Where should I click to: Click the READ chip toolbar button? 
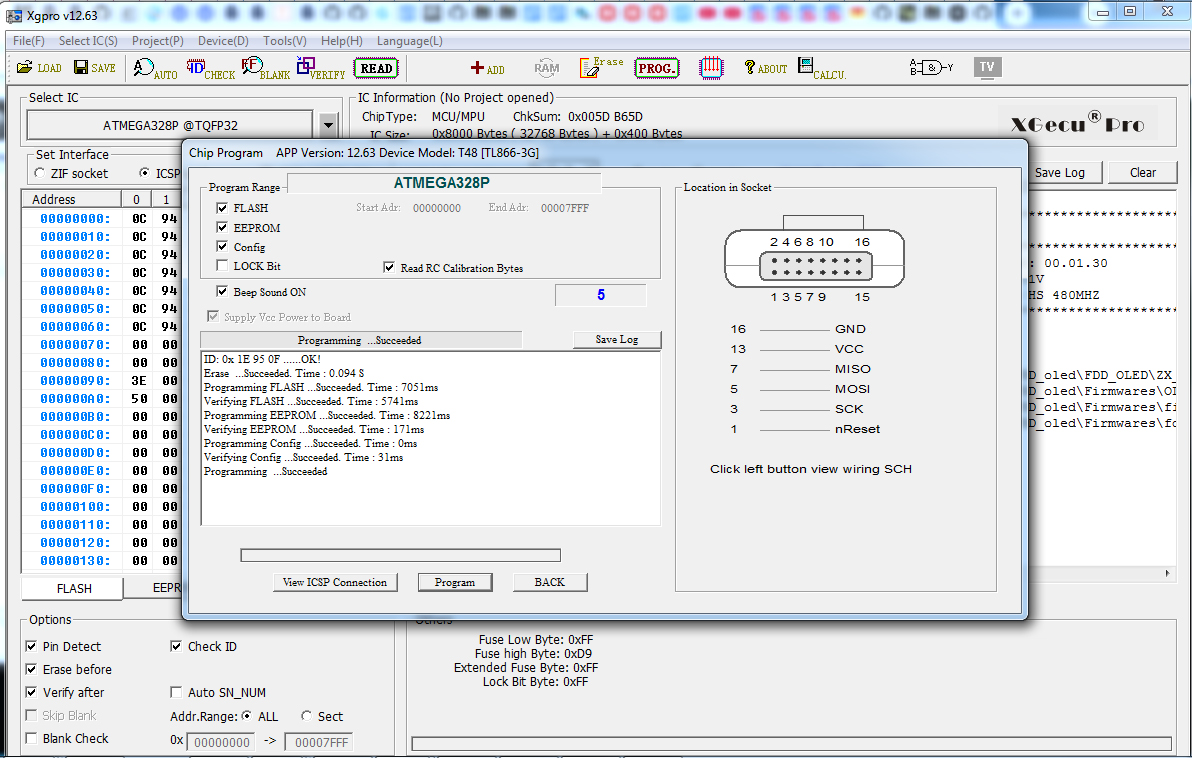click(x=376, y=68)
